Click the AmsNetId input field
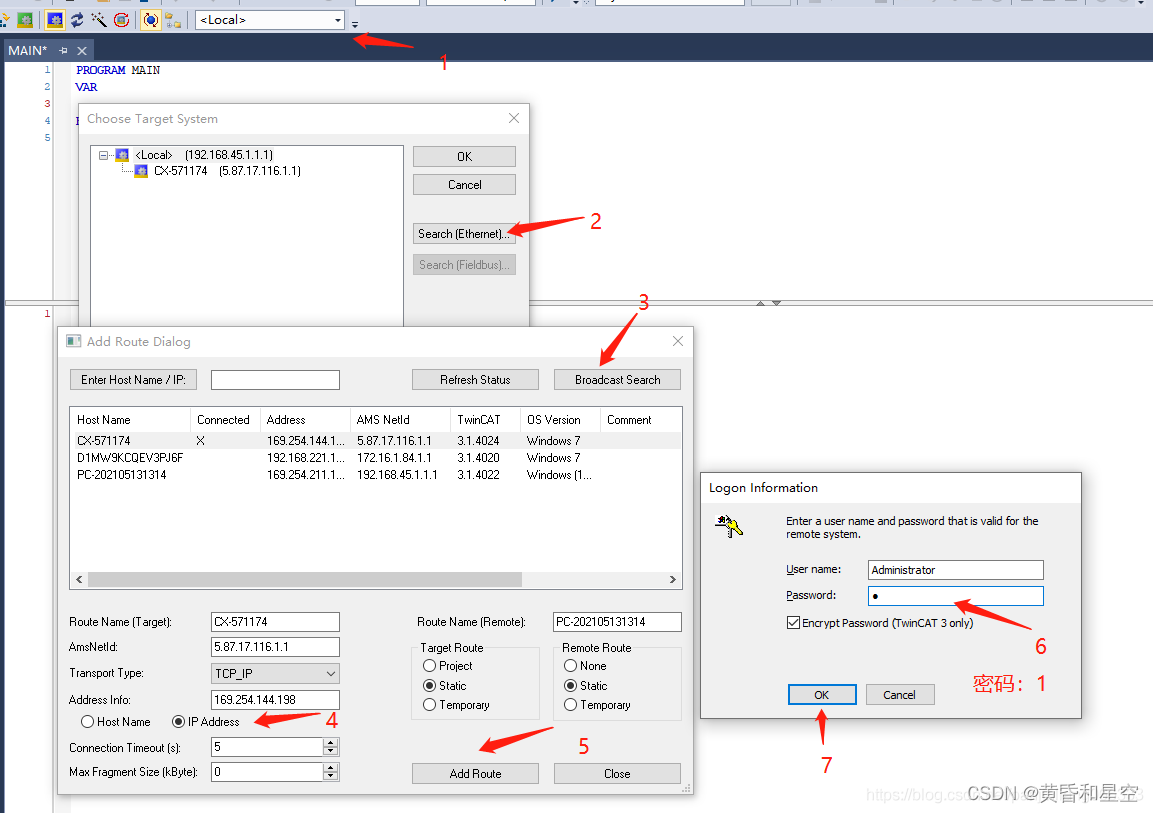 pyautogui.click(x=275, y=647)
